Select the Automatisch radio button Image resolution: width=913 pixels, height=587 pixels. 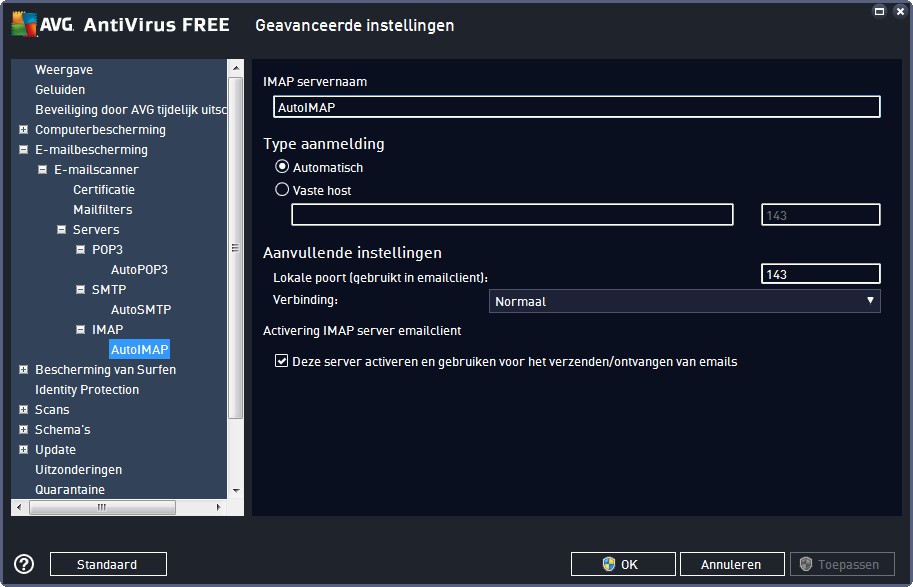tap(282, 167)
